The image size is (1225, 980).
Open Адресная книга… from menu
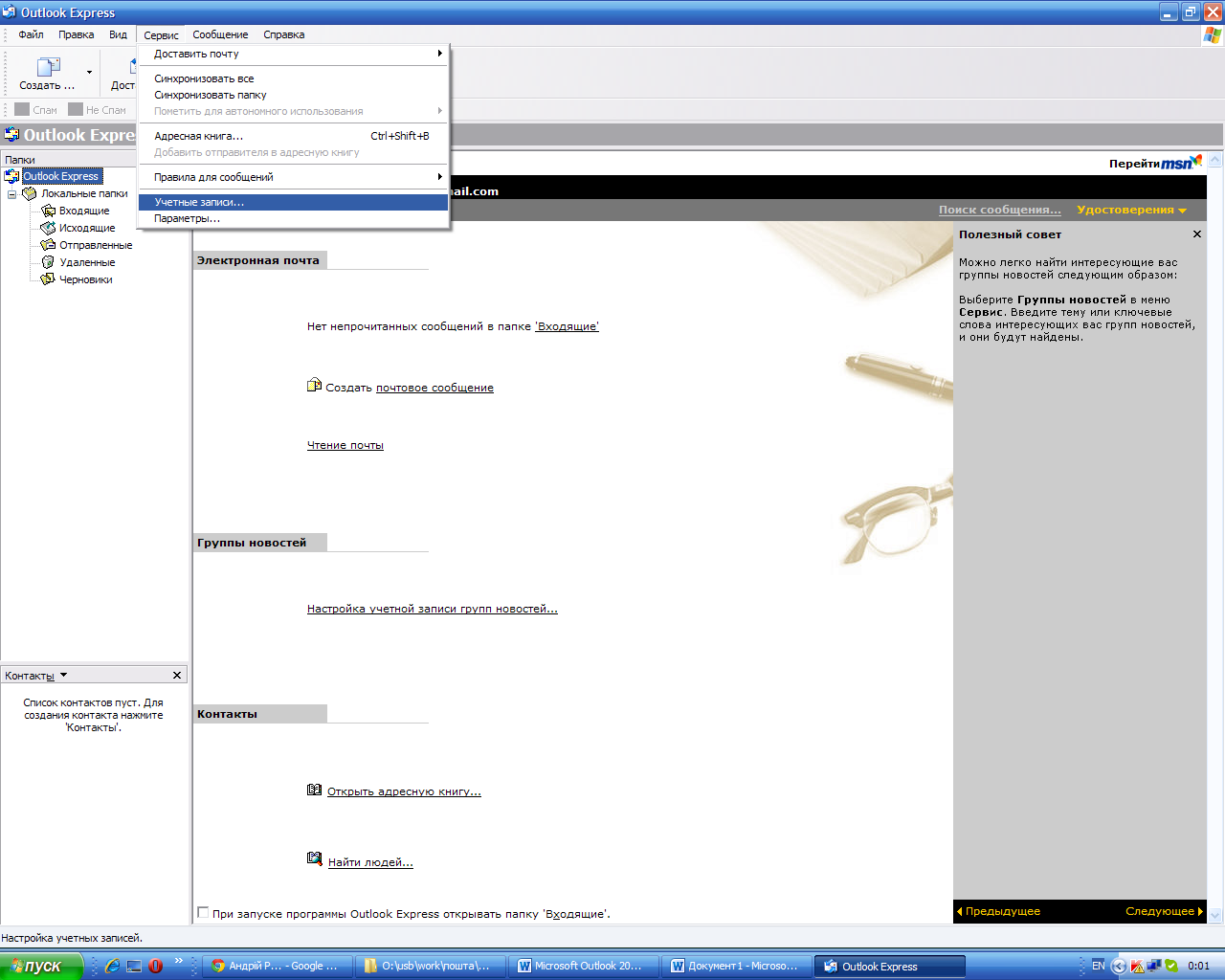[x=293, y=136]
